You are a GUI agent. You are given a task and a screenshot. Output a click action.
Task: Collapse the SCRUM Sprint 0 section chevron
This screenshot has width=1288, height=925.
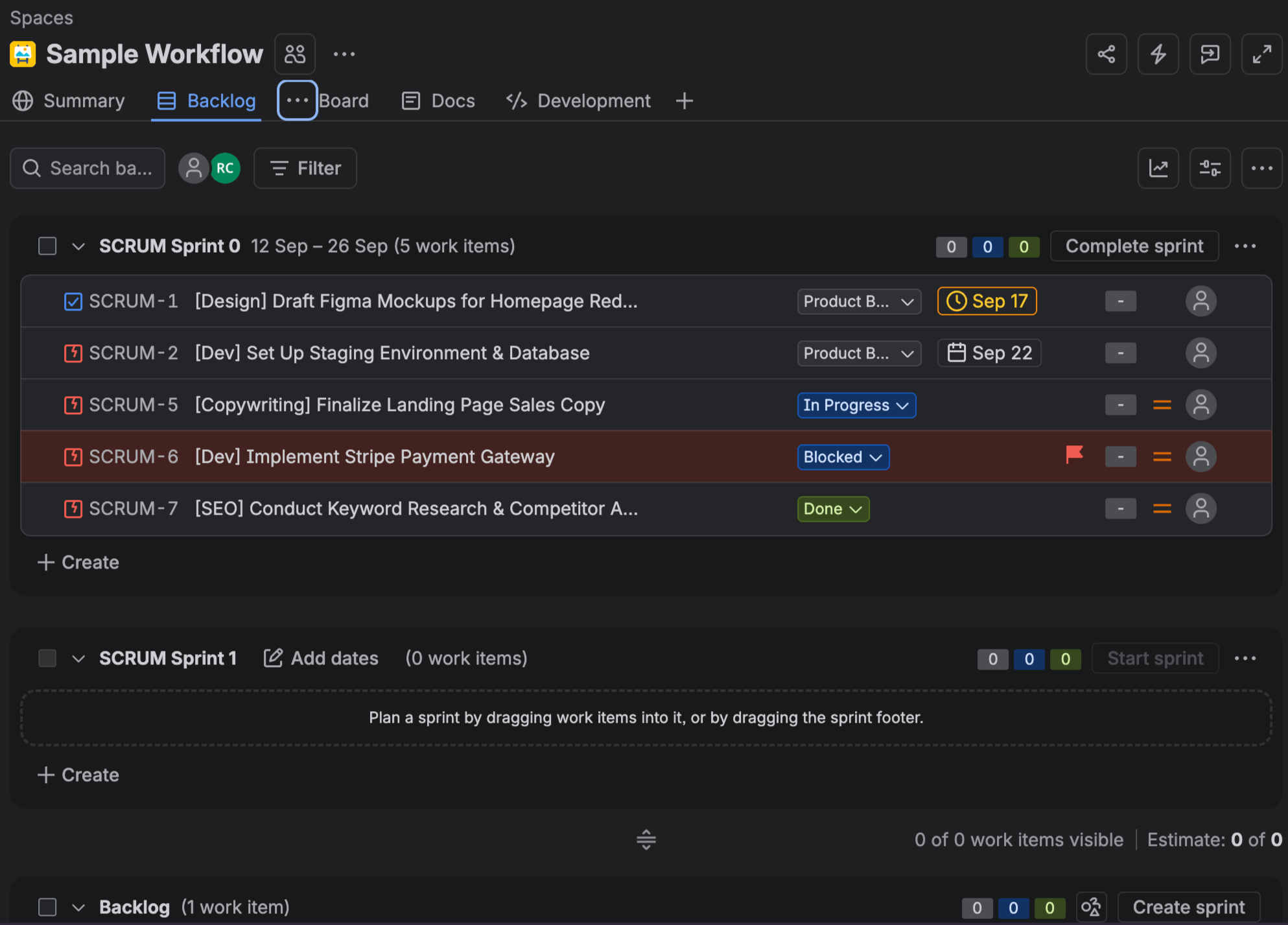click(x=78, y=246)
